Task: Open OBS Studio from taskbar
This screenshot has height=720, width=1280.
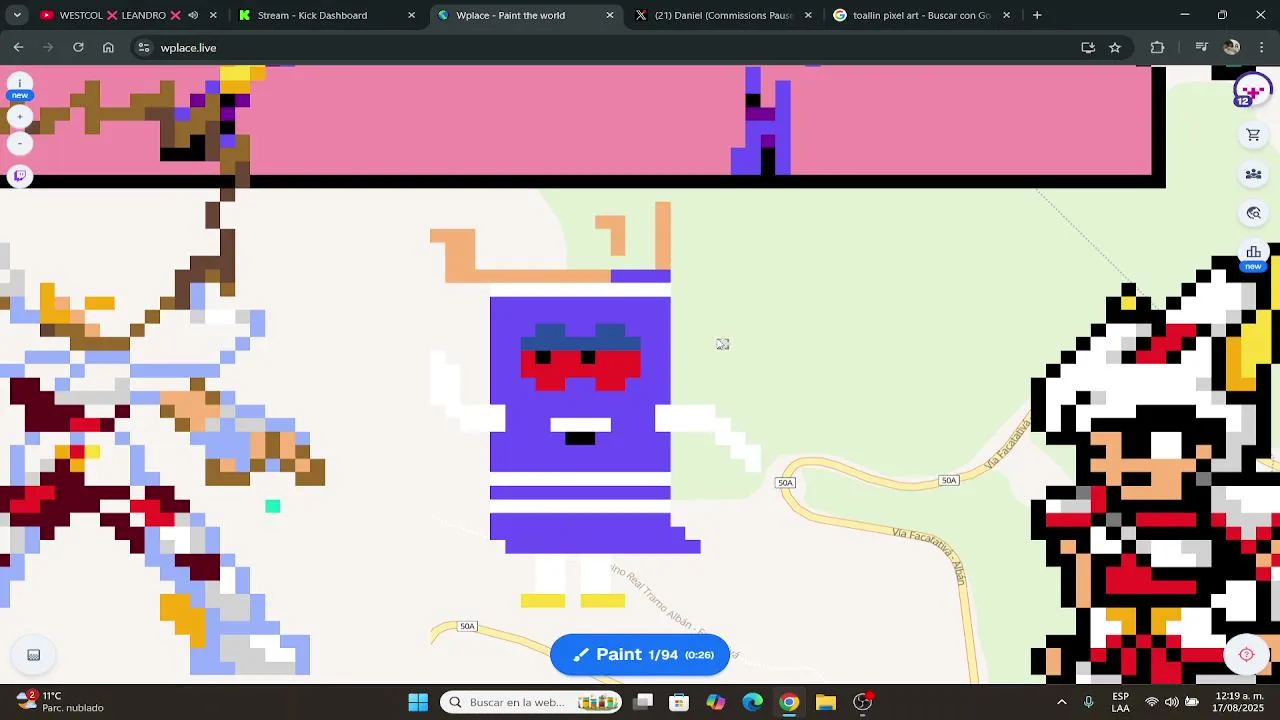Action: [x=862, y=702]
